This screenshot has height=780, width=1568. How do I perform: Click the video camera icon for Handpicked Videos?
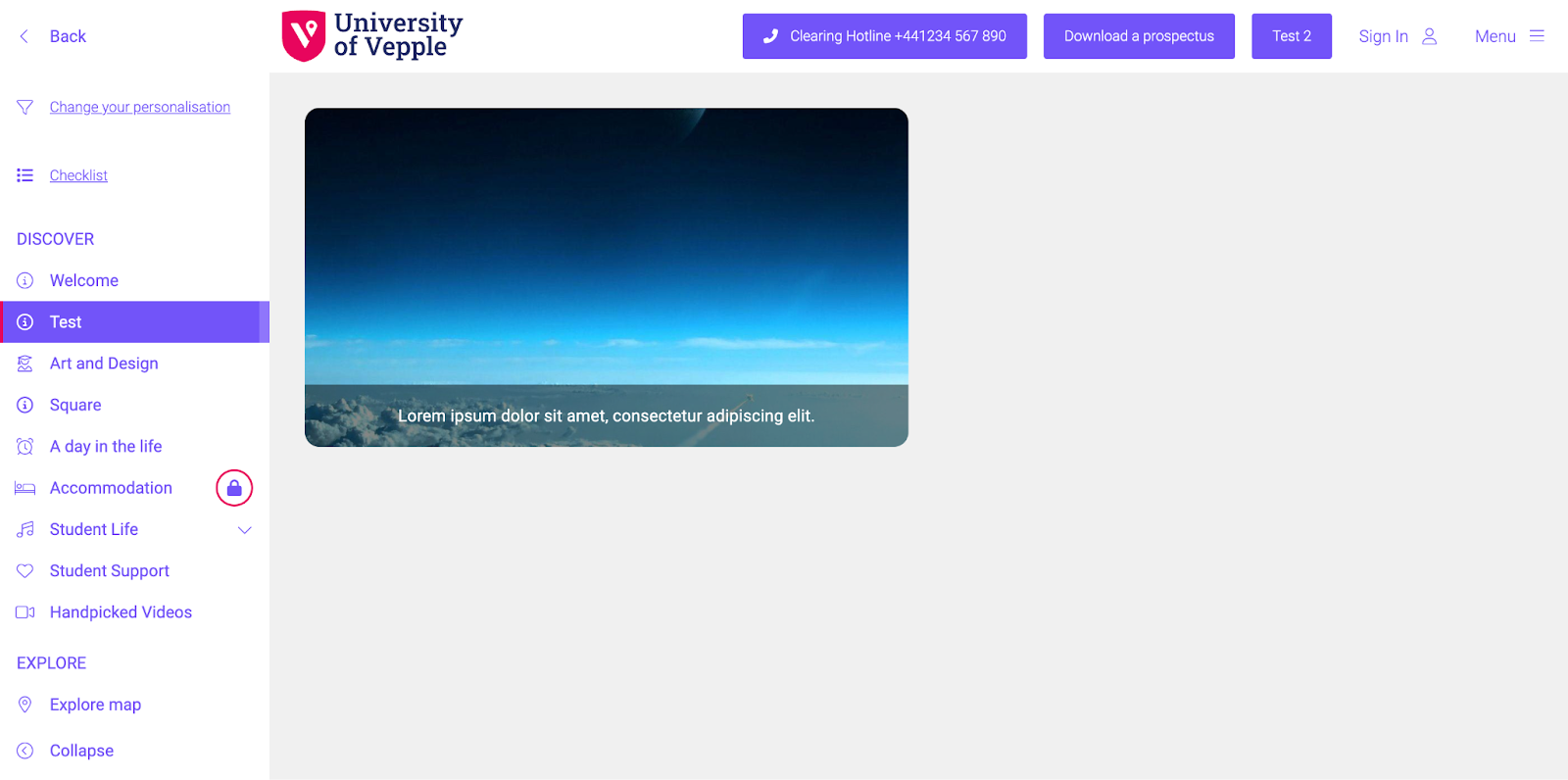click(25, 612)
